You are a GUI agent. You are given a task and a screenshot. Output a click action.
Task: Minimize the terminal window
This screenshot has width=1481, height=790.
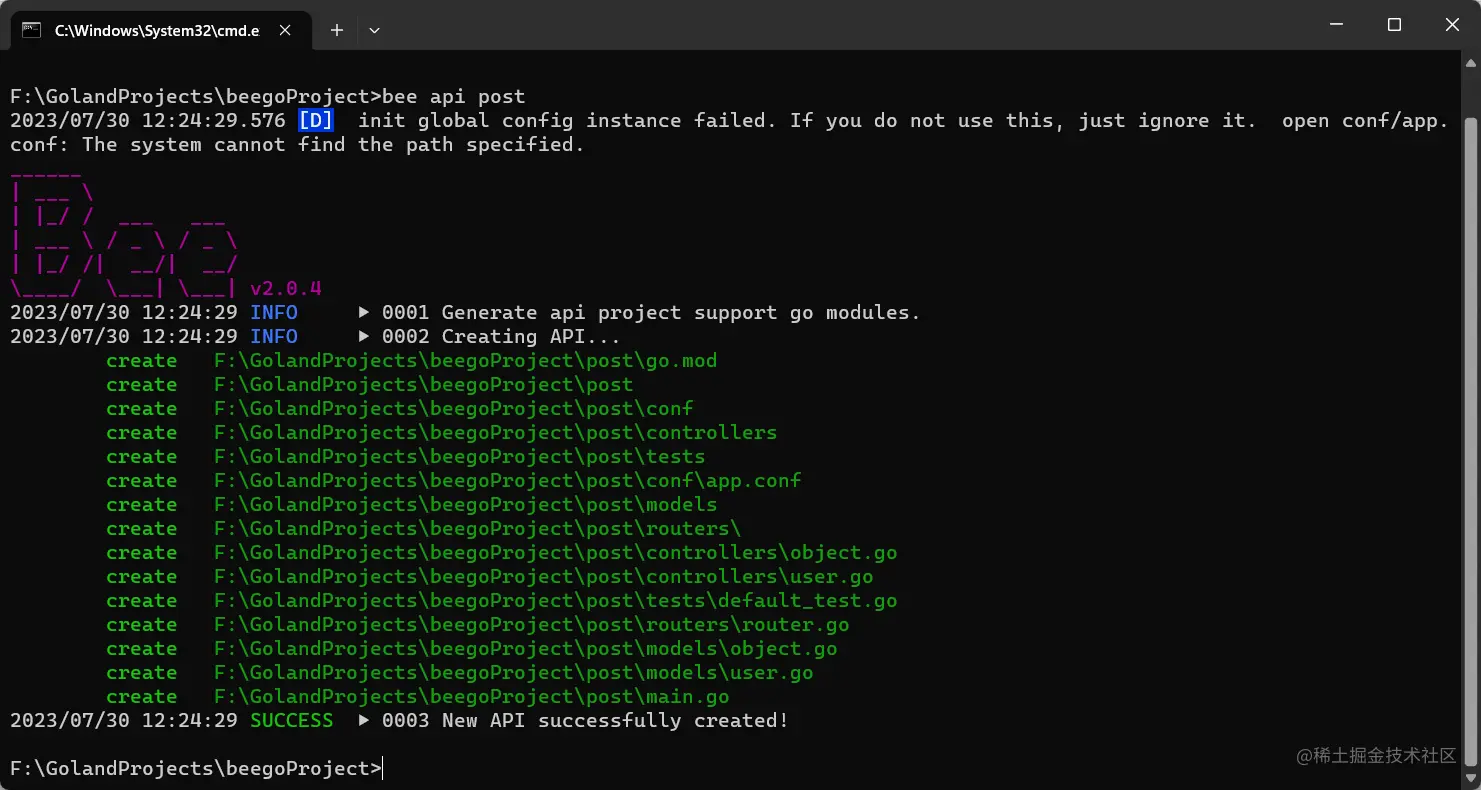point(1336,25)
